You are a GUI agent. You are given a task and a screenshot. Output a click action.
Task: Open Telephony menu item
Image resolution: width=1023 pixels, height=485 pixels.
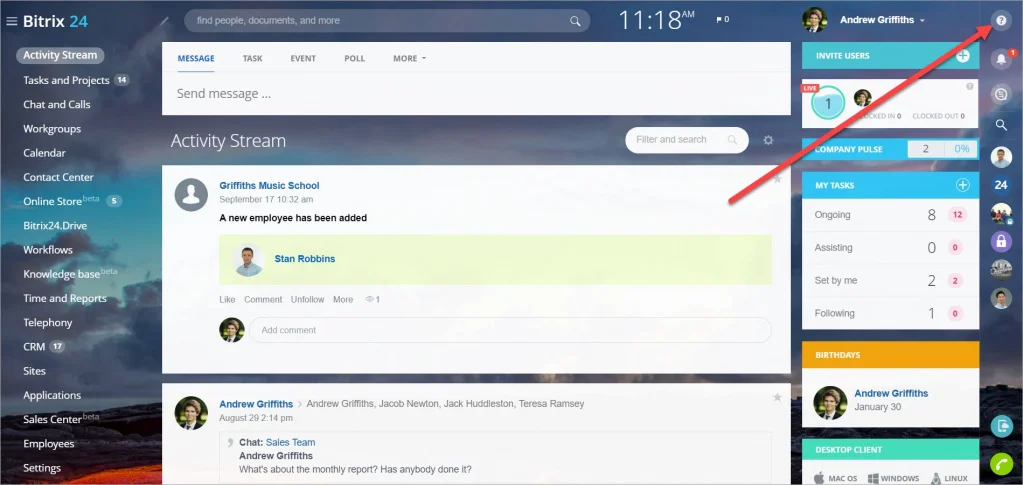pos(48,322)
